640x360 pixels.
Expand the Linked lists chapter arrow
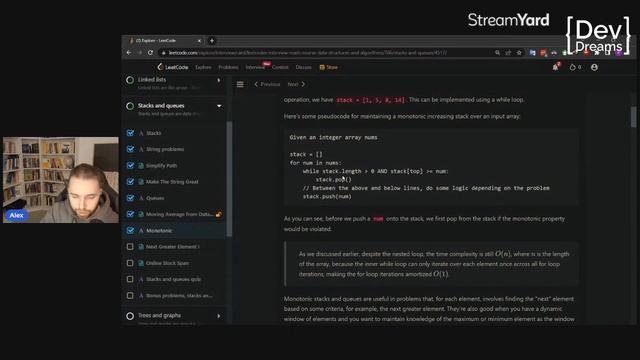click(x=219, y=80)
